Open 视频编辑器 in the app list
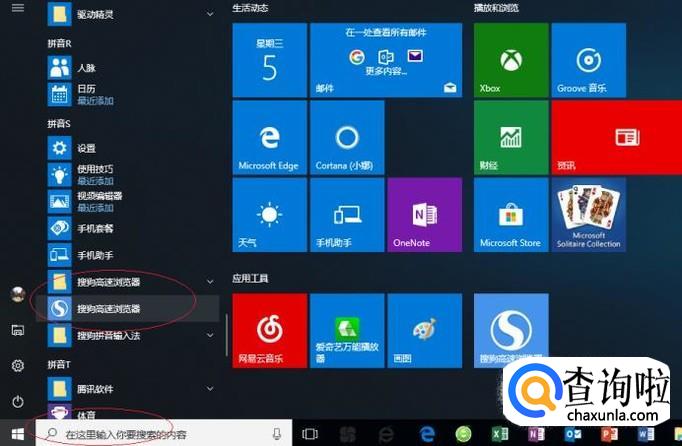 [133, 201]
